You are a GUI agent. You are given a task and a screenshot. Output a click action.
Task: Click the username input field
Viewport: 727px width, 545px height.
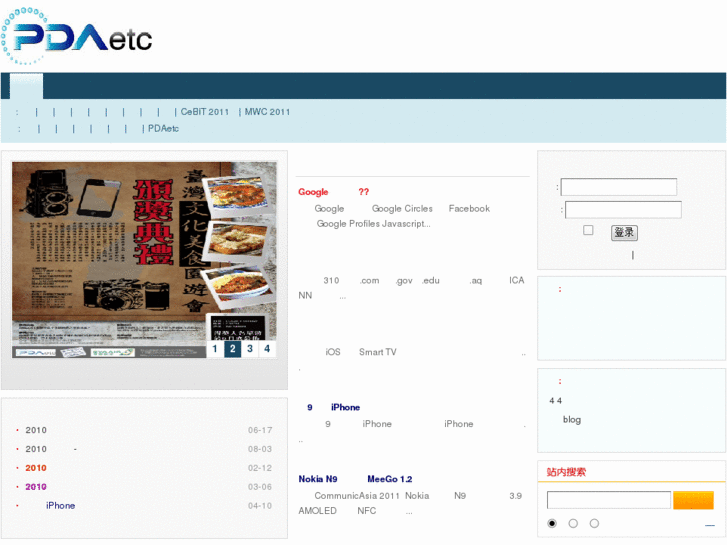(x=619, y=187)
